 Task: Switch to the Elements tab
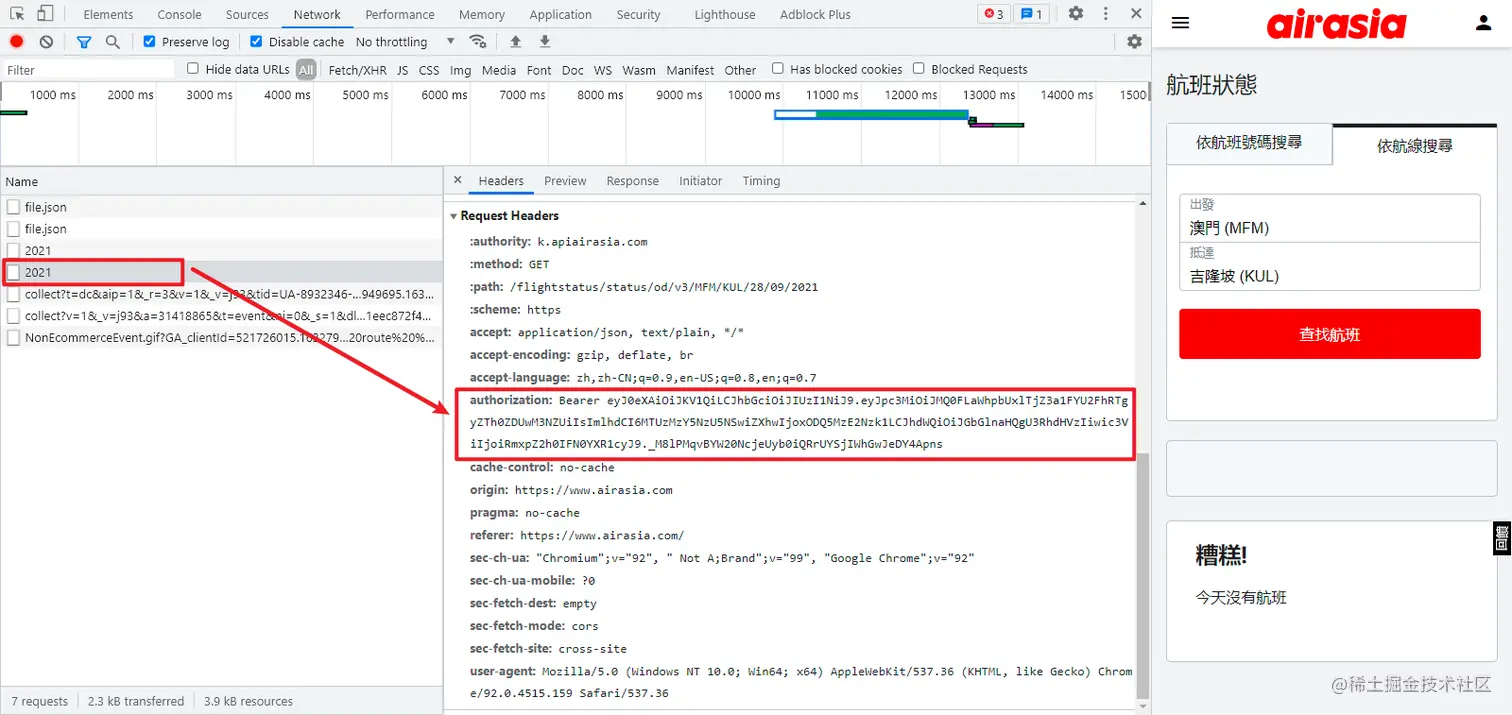[108, 15]
